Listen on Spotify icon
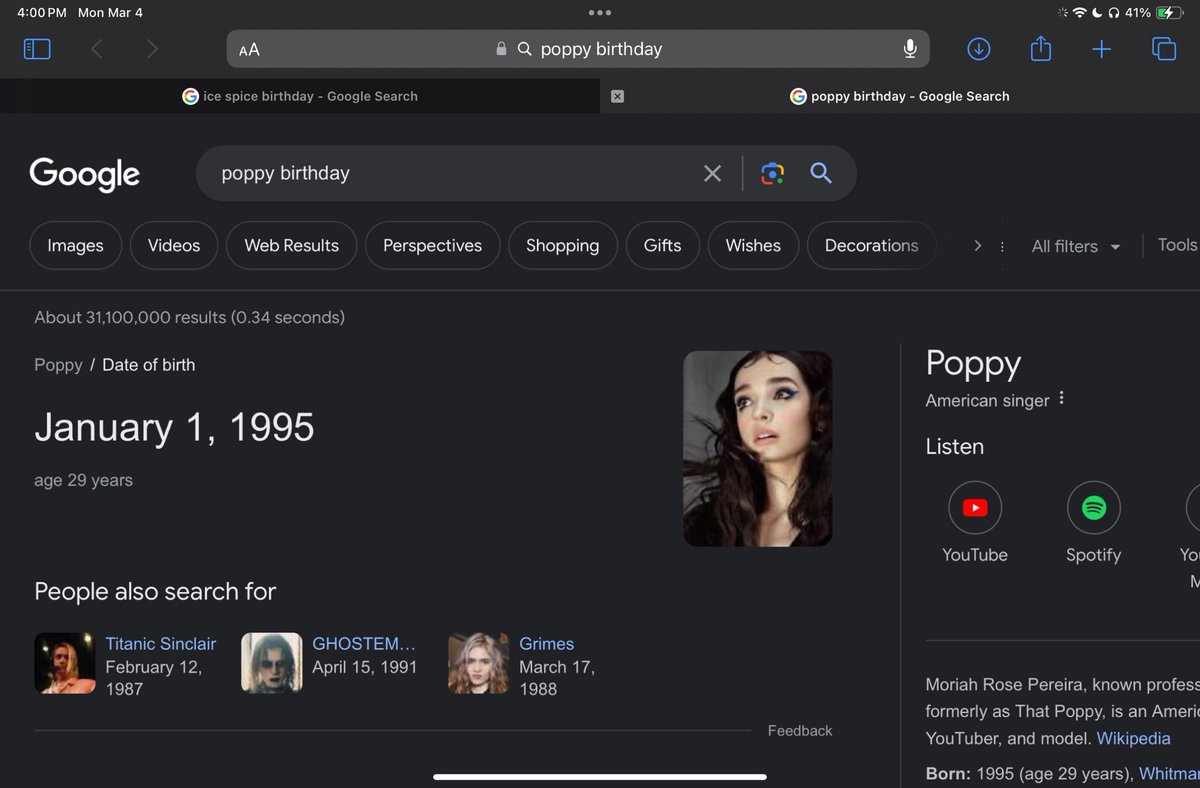 pyautogui.click(x=1094, y=508)
